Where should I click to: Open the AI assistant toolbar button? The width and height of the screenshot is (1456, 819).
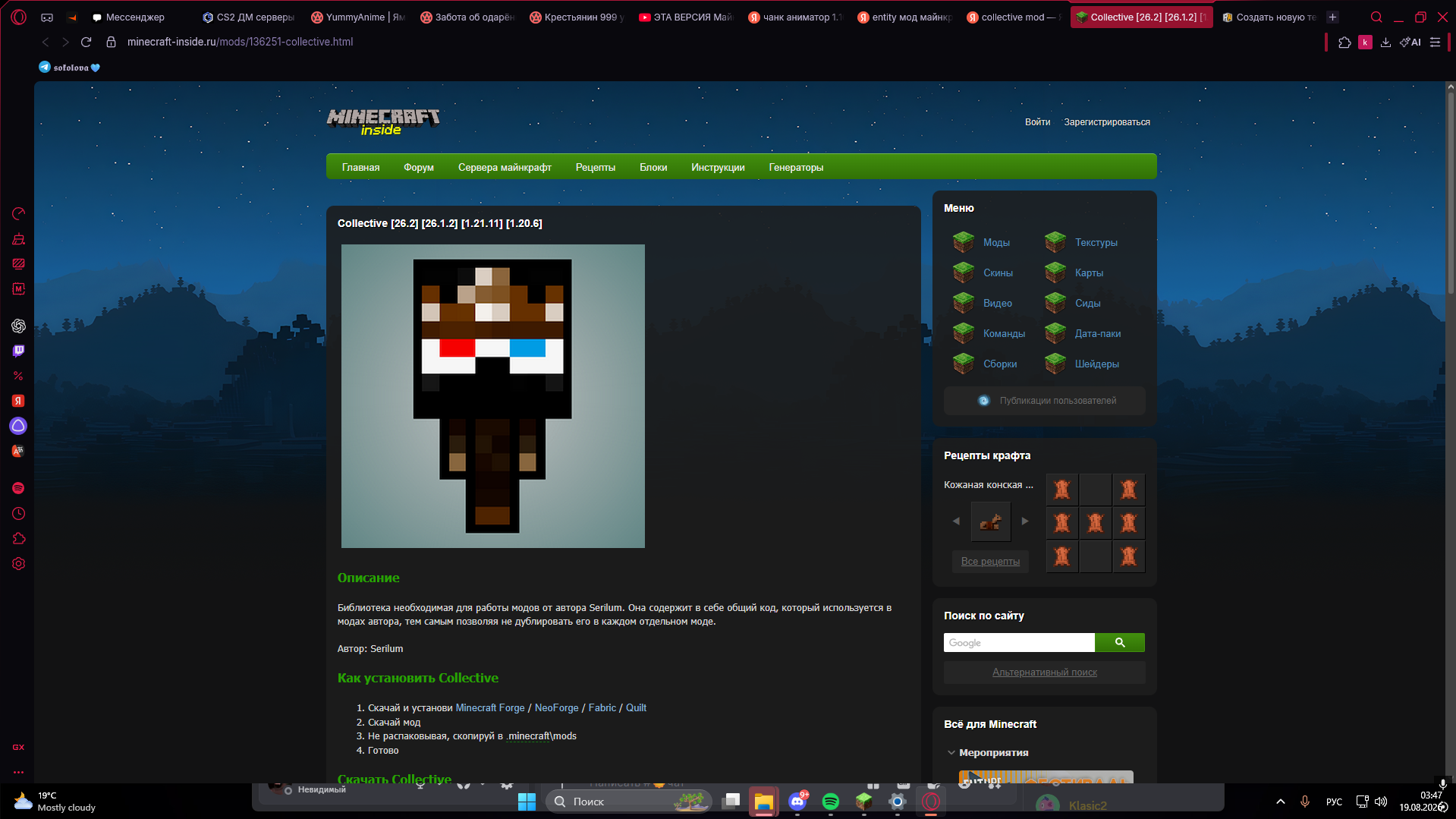click(1410, 43)
